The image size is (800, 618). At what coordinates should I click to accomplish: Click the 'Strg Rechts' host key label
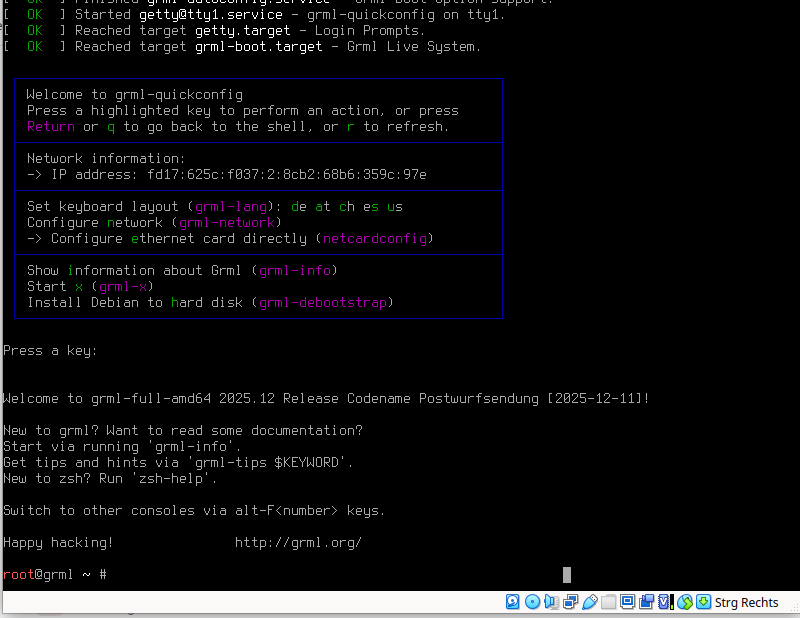click(747, 602)
